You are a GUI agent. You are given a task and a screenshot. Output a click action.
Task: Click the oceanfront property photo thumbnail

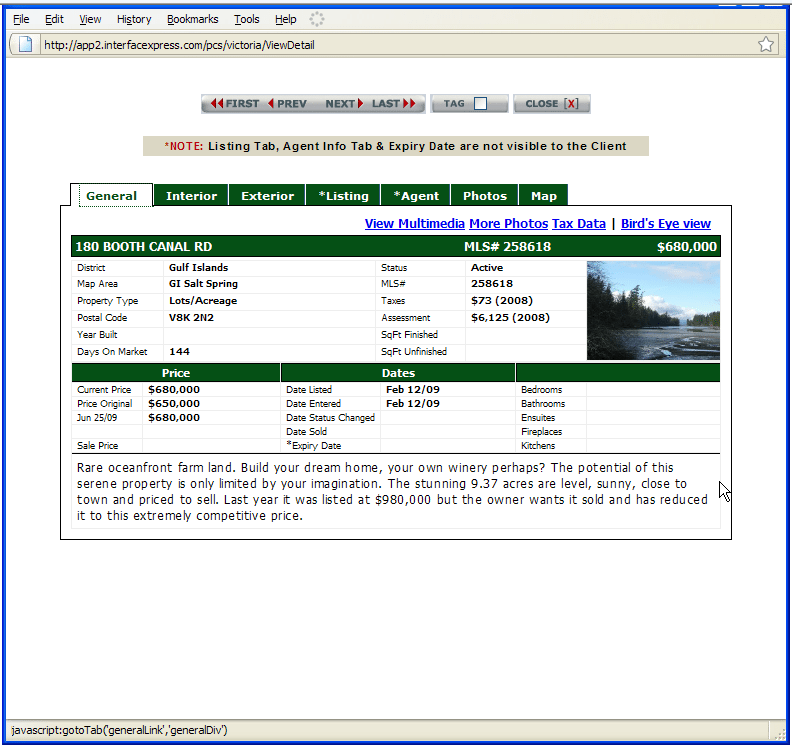click(x=653, y=310)
